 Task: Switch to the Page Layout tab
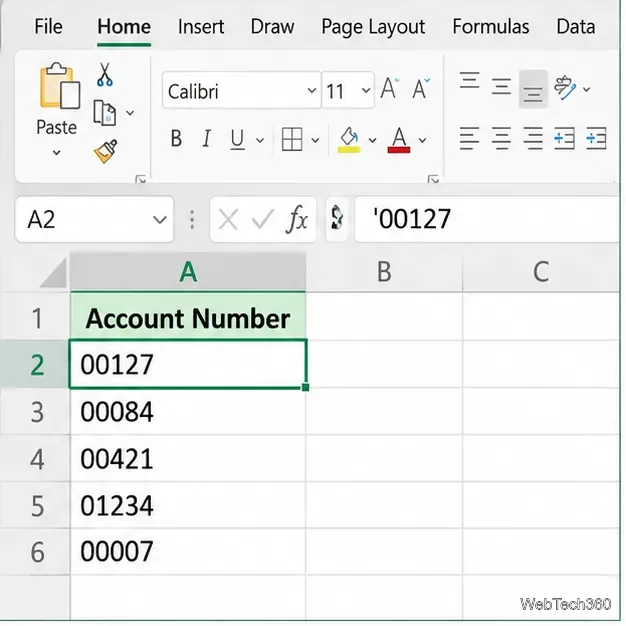[x=373, y=28]
